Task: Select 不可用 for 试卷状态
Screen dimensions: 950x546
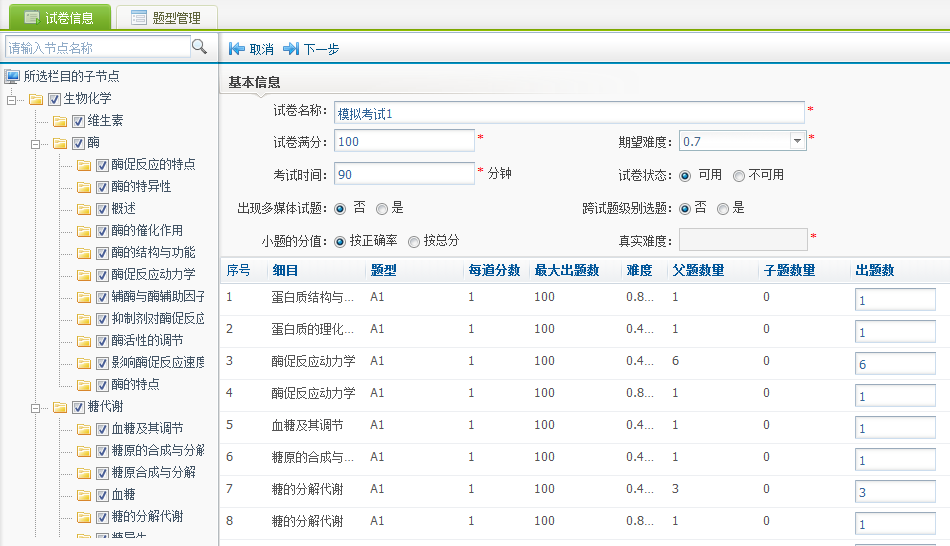Action: click(739, 175)
